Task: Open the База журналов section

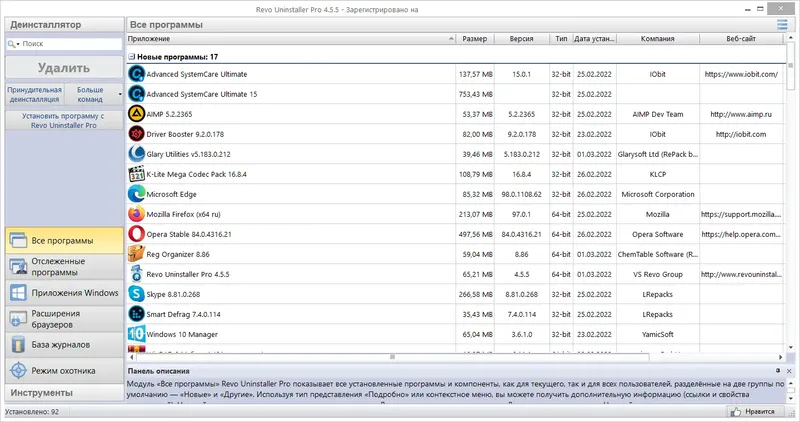Action: 64,345
